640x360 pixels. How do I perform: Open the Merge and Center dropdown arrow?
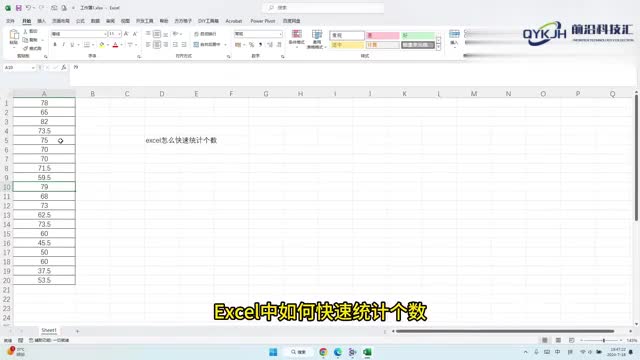225,44
